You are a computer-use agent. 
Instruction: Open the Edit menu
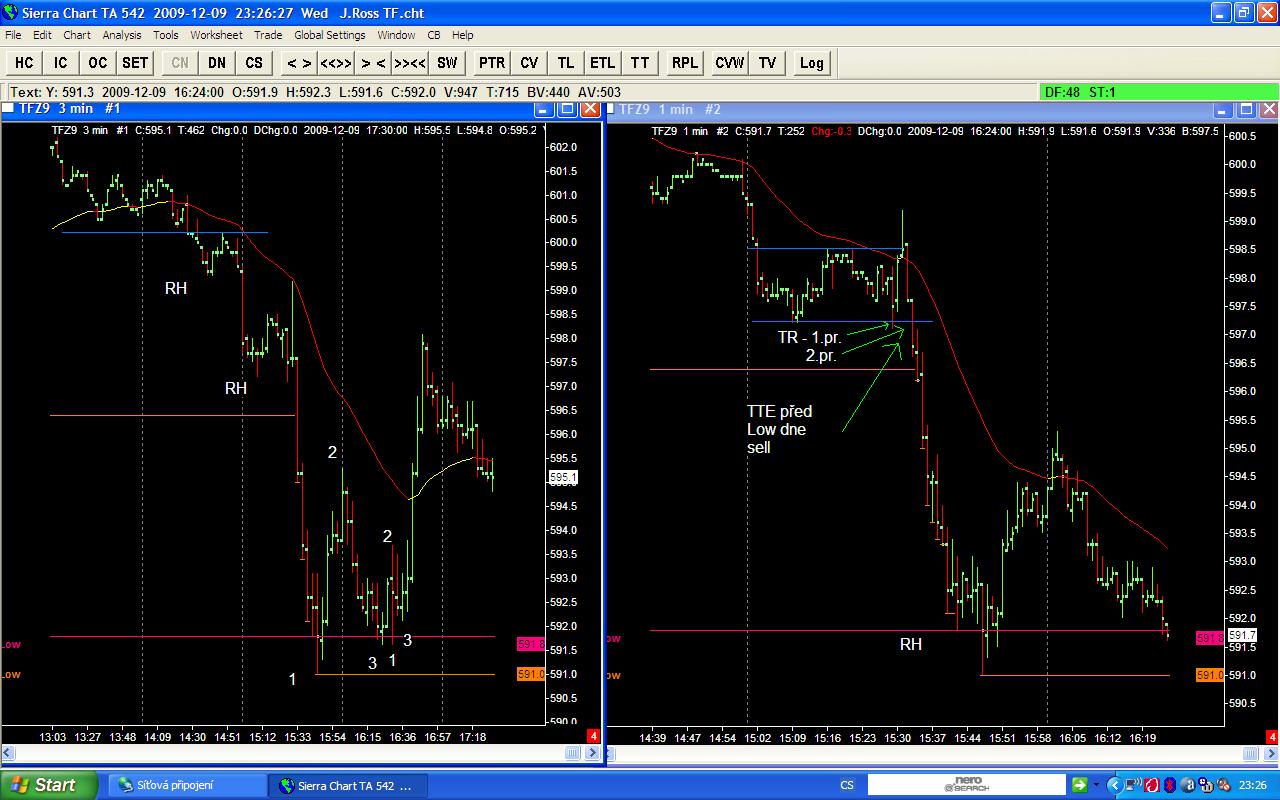point(42,35)
